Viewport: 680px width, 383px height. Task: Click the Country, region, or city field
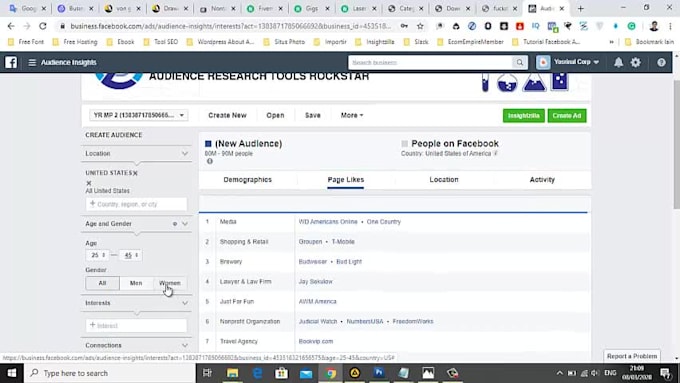(136, 204)
